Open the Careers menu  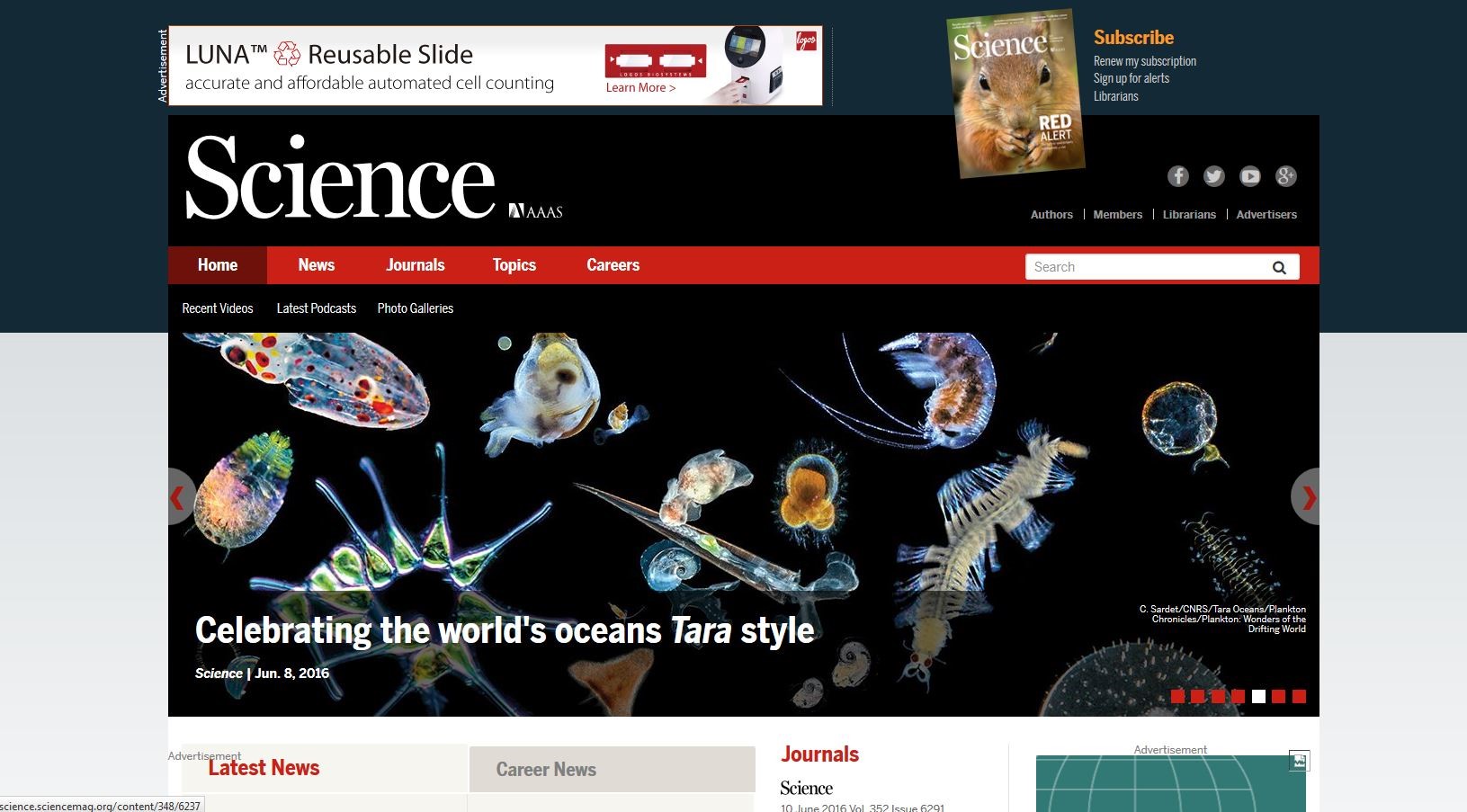click(x=613, y=265)
